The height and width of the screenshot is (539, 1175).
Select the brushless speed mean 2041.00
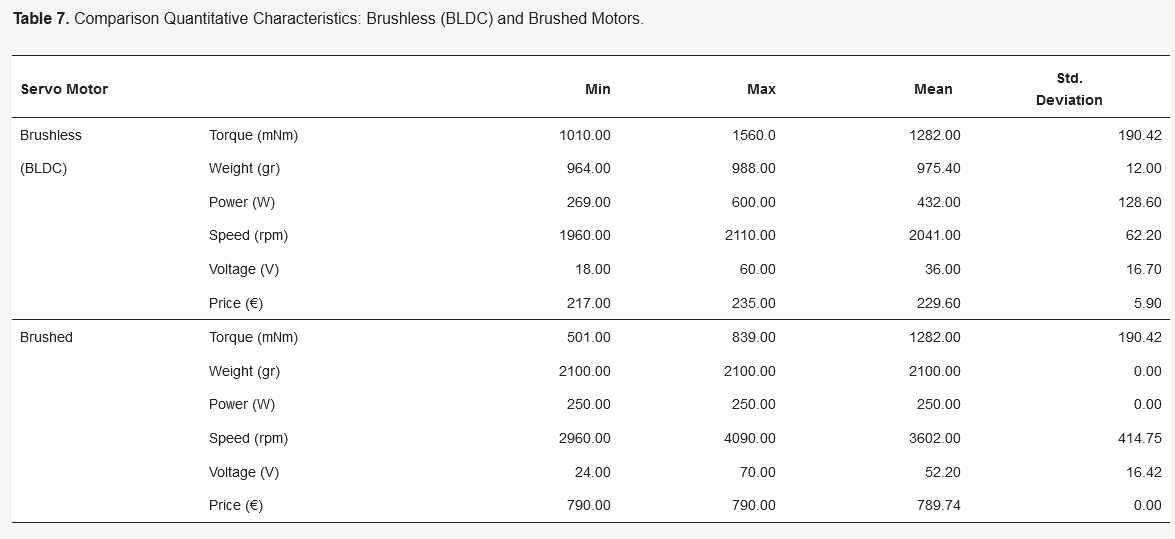pos(934,235)
